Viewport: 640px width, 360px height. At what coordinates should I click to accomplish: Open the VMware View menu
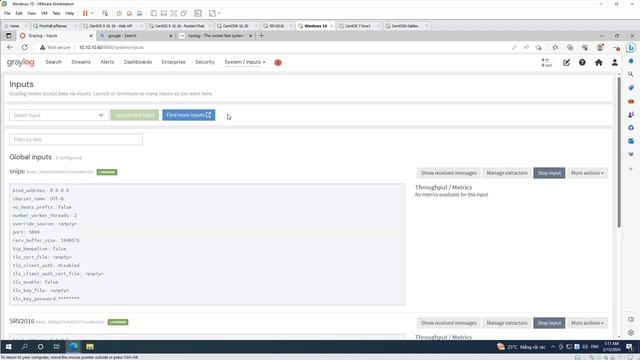[x=31, y=13]
